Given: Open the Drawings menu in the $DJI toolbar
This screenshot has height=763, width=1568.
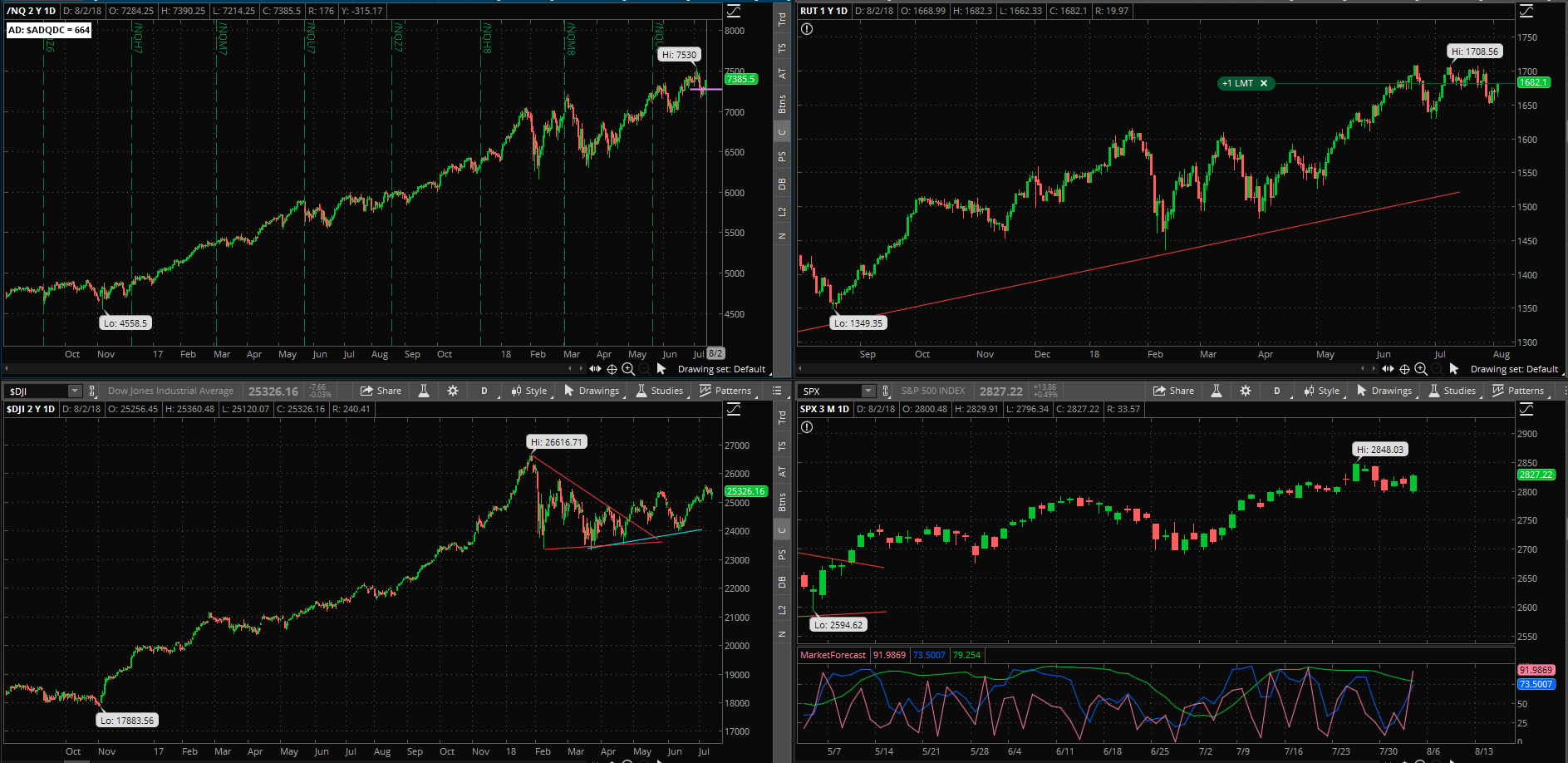Looking at the screenshot, I should point(592,391).
